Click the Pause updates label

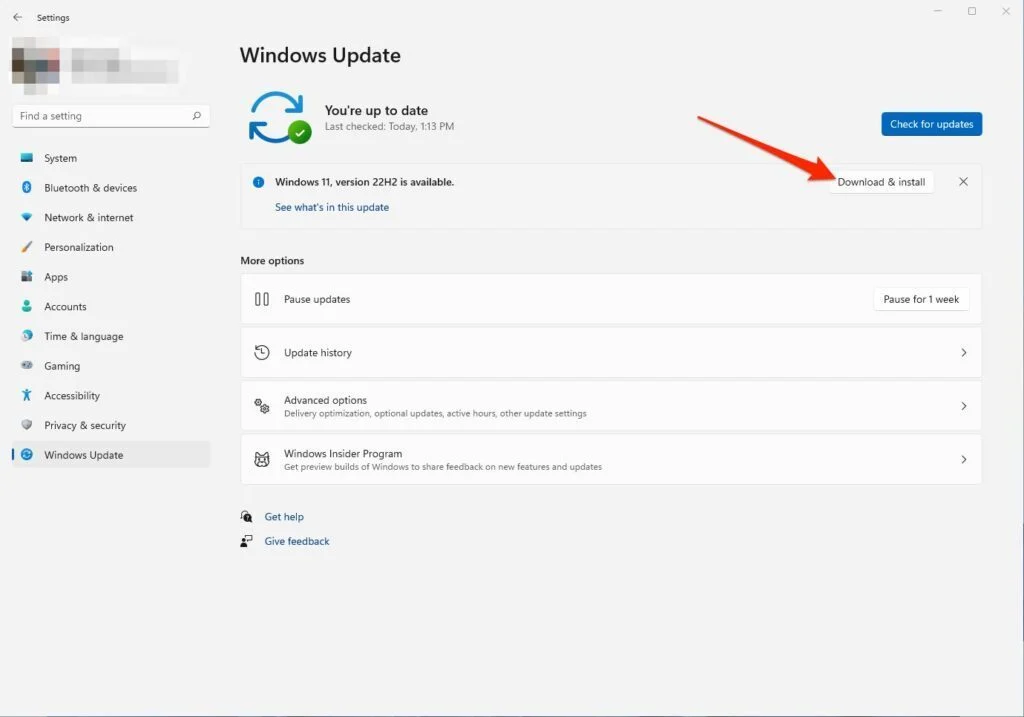[x=317, y=299]
